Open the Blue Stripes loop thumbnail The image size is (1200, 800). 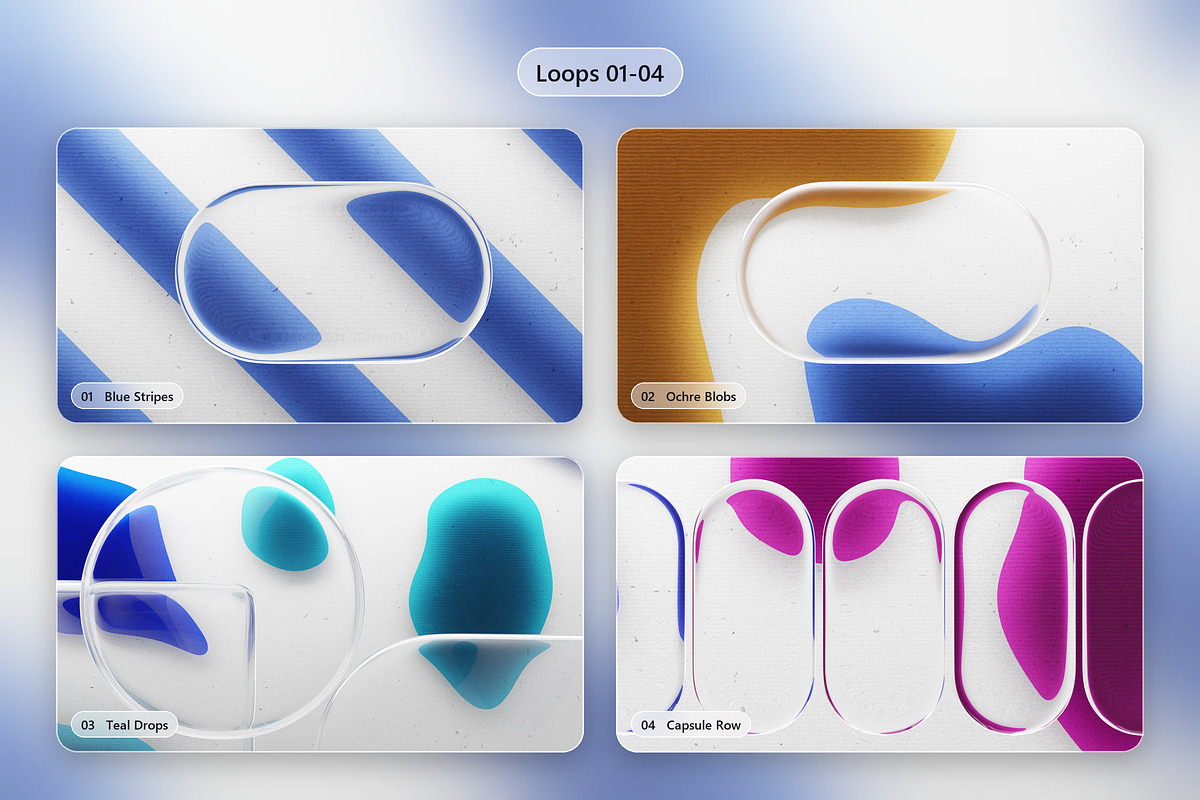320,275
